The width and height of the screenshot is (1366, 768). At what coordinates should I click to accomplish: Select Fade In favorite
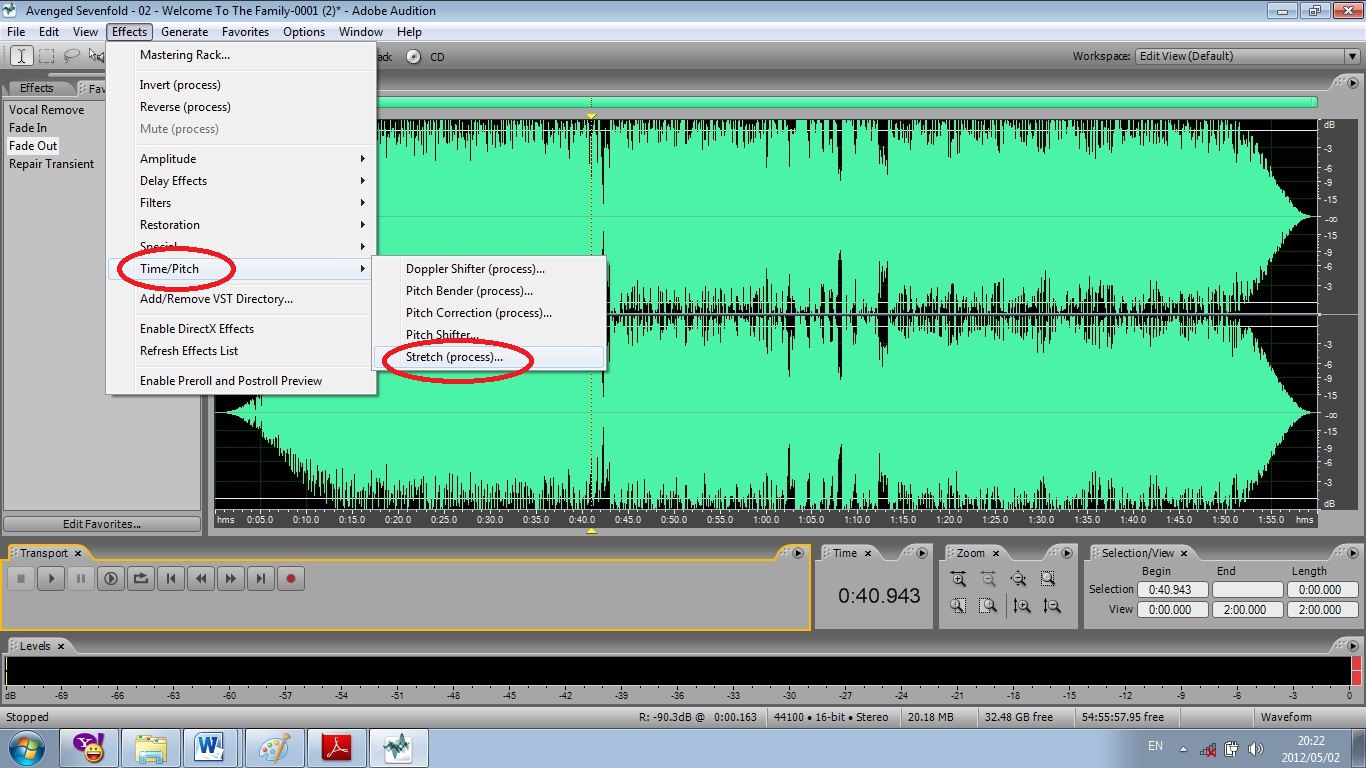[28, 128]
